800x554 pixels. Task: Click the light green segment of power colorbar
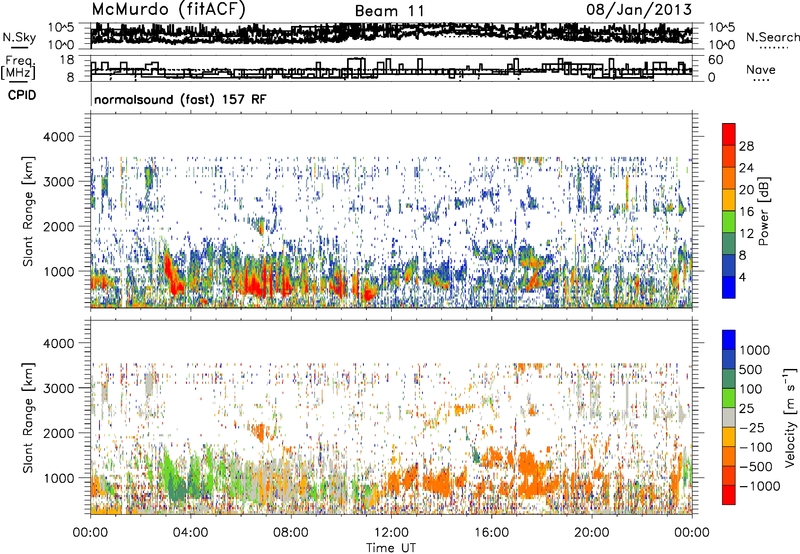tap(729, 222)
